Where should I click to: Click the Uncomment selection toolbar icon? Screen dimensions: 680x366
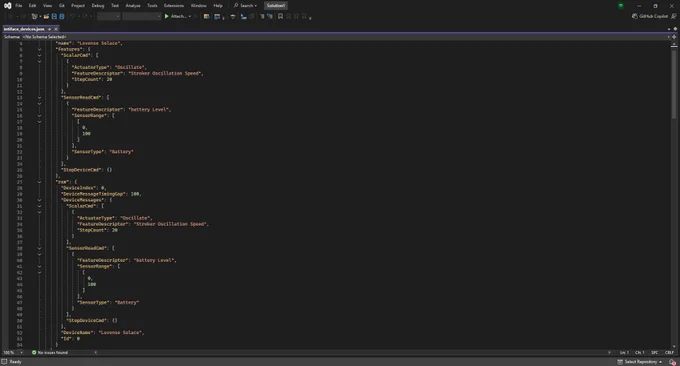coord(270,16)
